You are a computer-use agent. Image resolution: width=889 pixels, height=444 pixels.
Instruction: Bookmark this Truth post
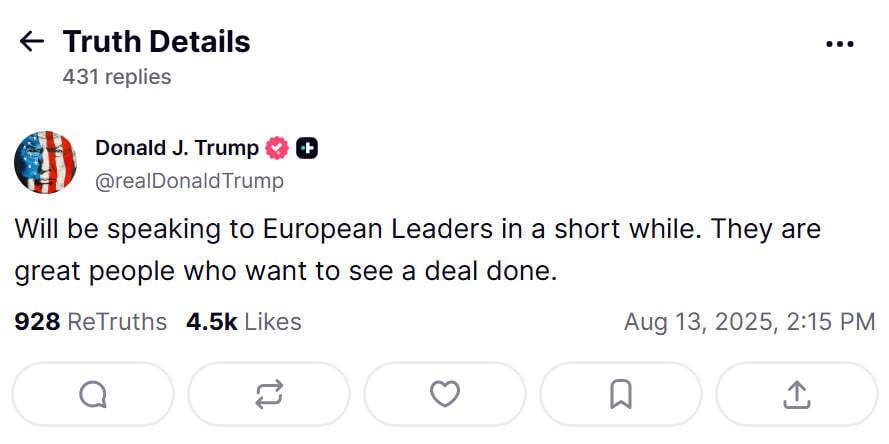click(620, 395)
